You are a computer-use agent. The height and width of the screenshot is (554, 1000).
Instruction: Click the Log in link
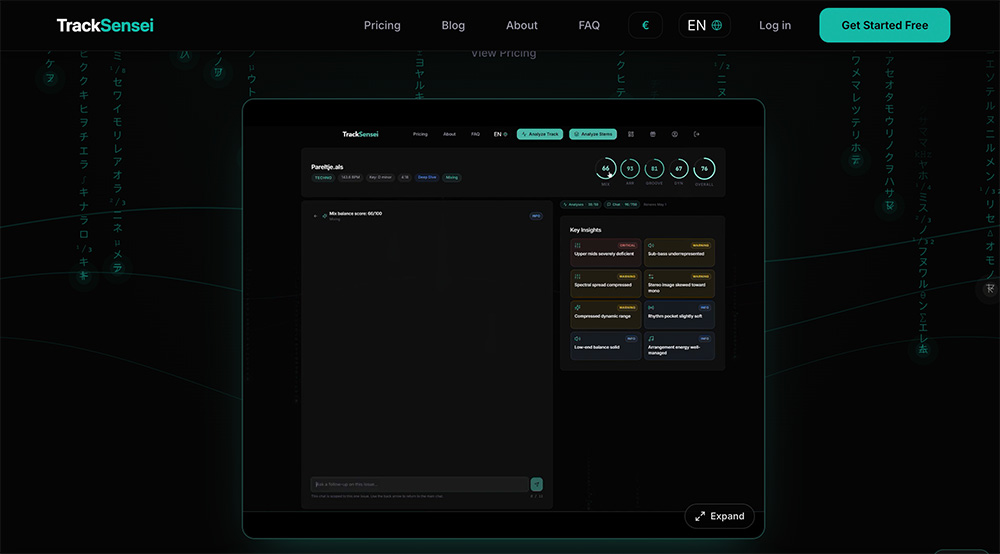tap(775, 26)
